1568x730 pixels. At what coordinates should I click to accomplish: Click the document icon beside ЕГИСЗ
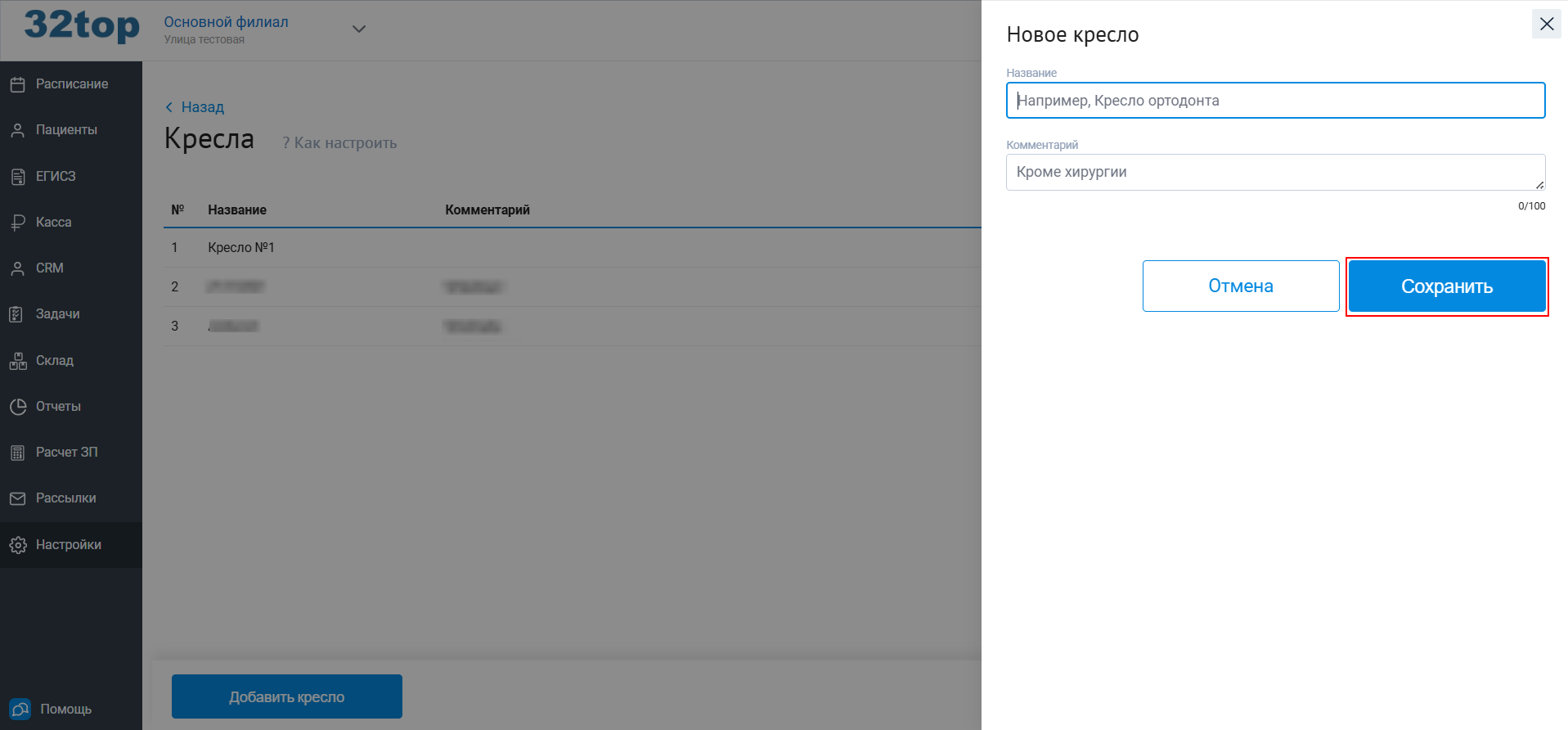pos(17,177)
